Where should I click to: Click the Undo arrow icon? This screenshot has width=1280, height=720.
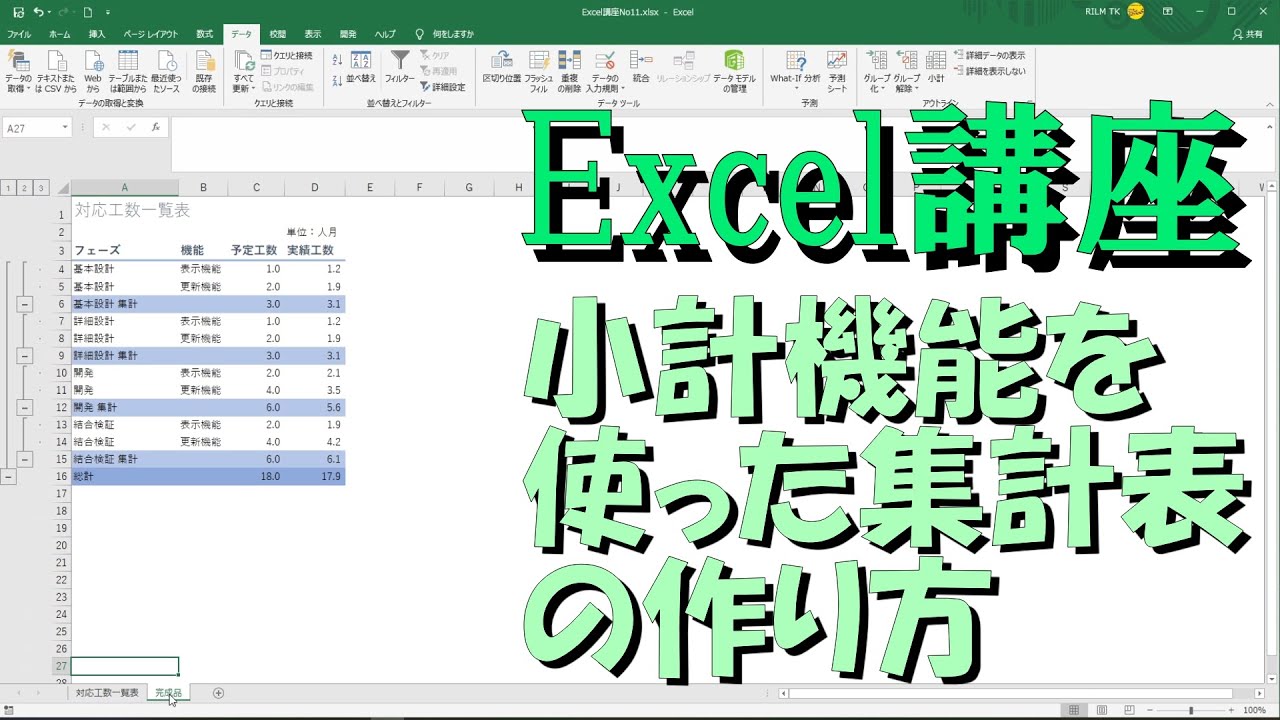pos(38,12)
